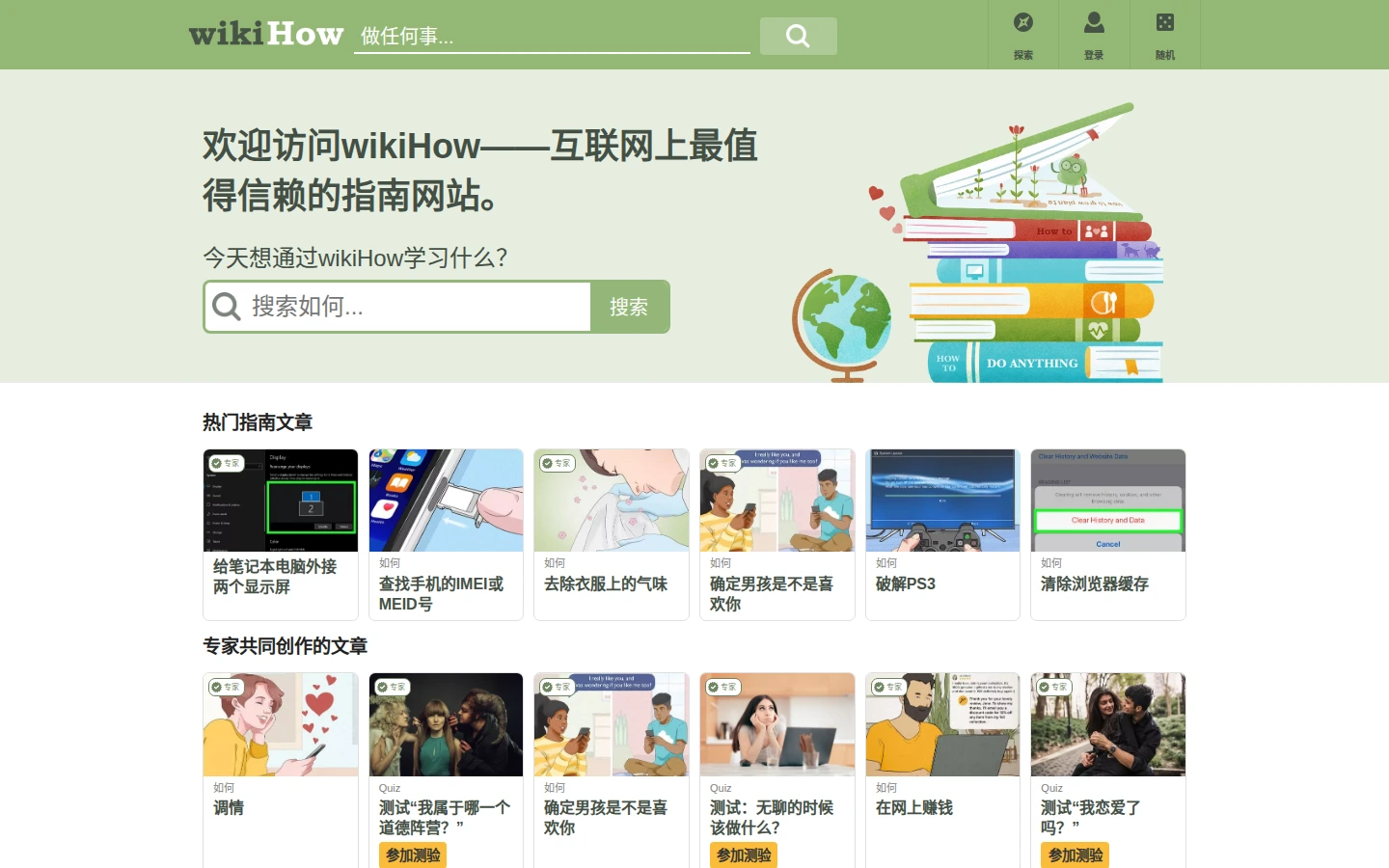Click the magnifier icon in hero search box

227,307
